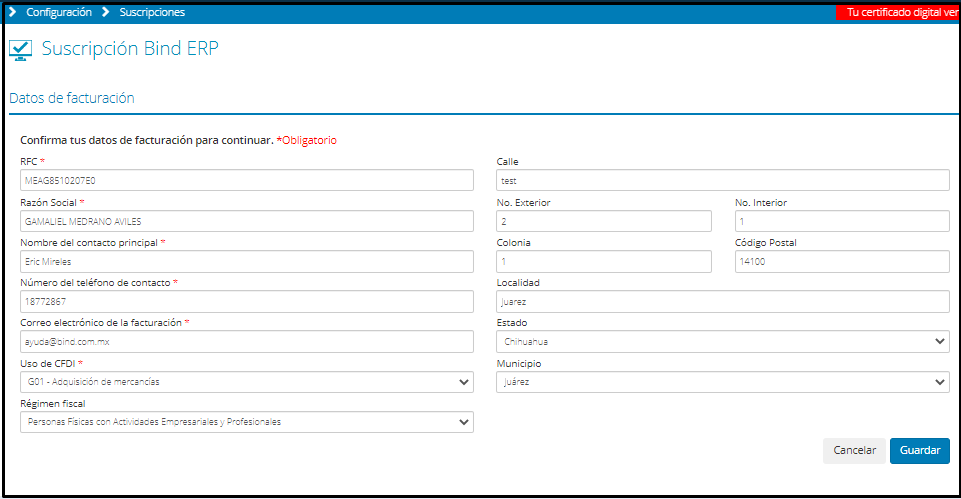
Task: Click the RFC input field
Action: point(247,180)
